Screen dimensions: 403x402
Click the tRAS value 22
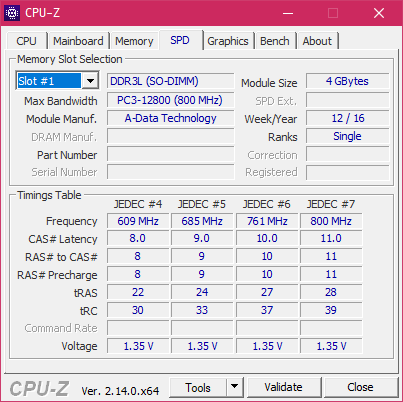tap(138, 292)
